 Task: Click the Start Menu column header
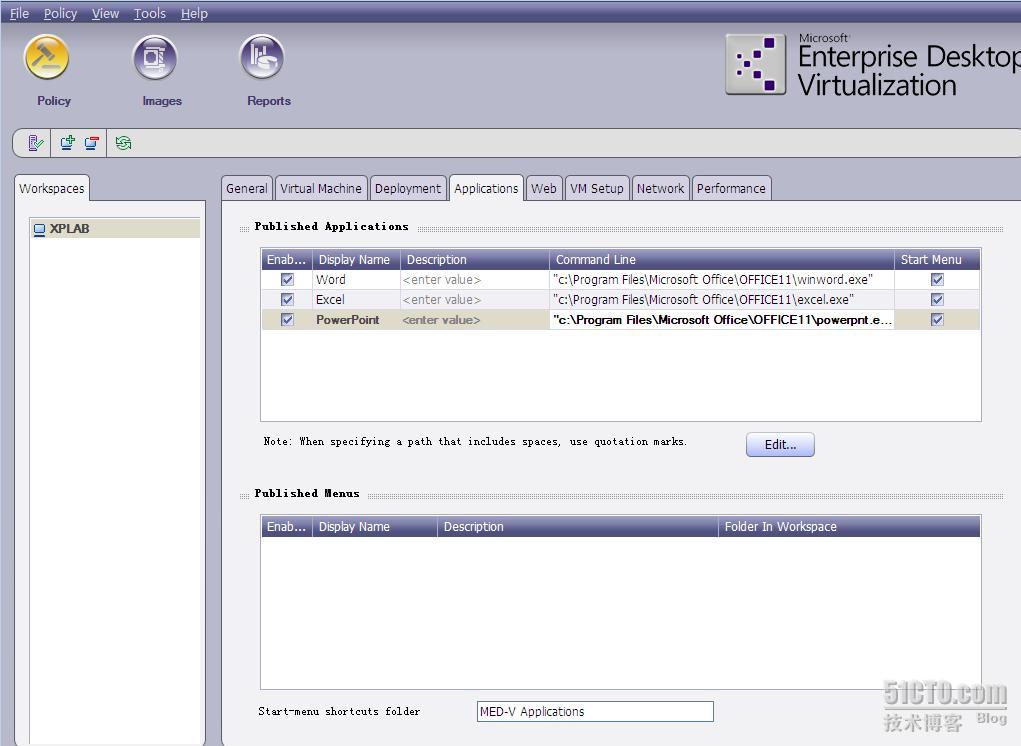(x=937, y=259)
